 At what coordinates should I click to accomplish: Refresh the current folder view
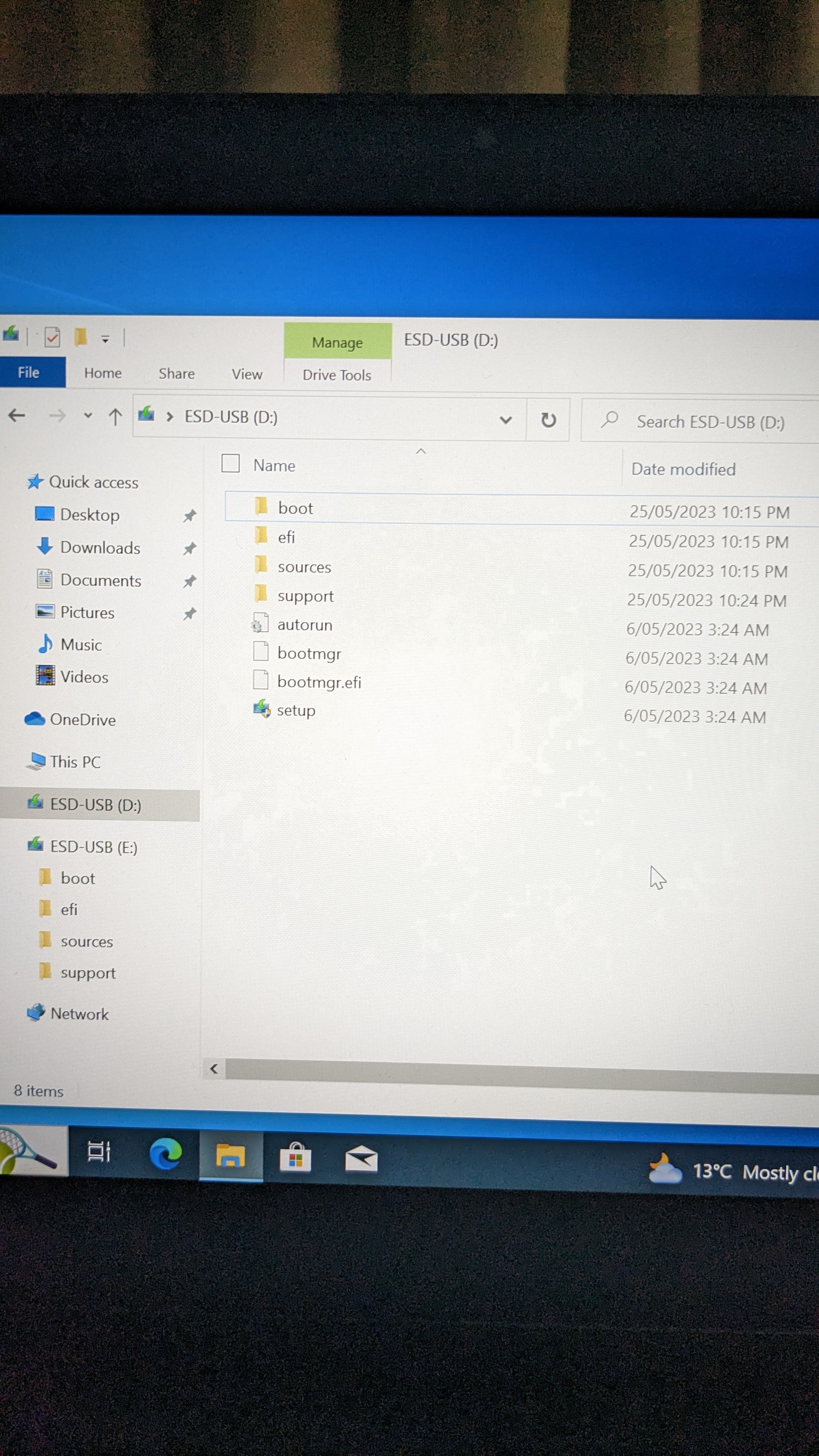[x=548, y=420]
